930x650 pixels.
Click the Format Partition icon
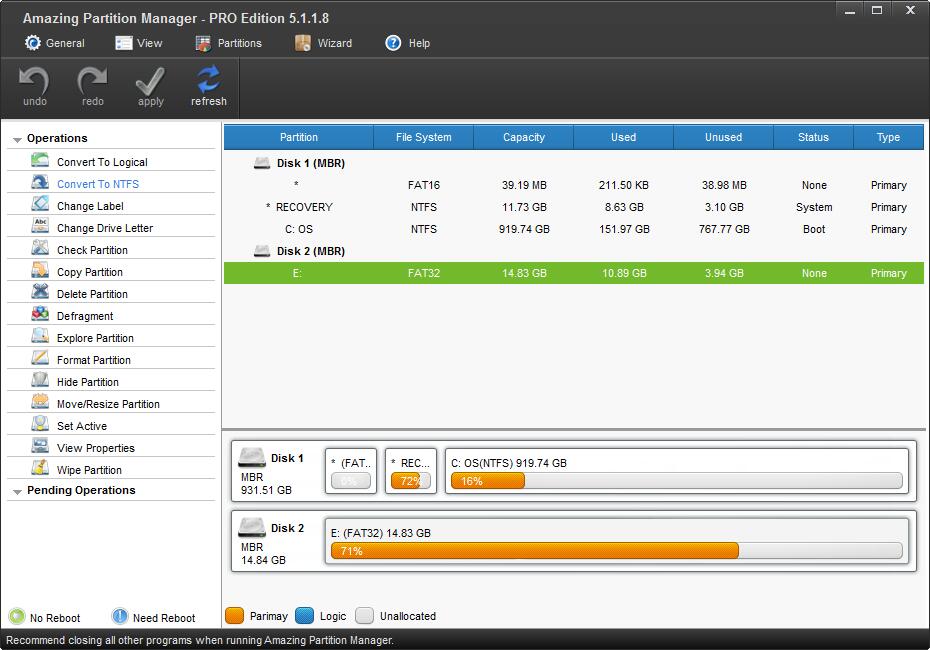pyautogui.click(x=40, y=358)
